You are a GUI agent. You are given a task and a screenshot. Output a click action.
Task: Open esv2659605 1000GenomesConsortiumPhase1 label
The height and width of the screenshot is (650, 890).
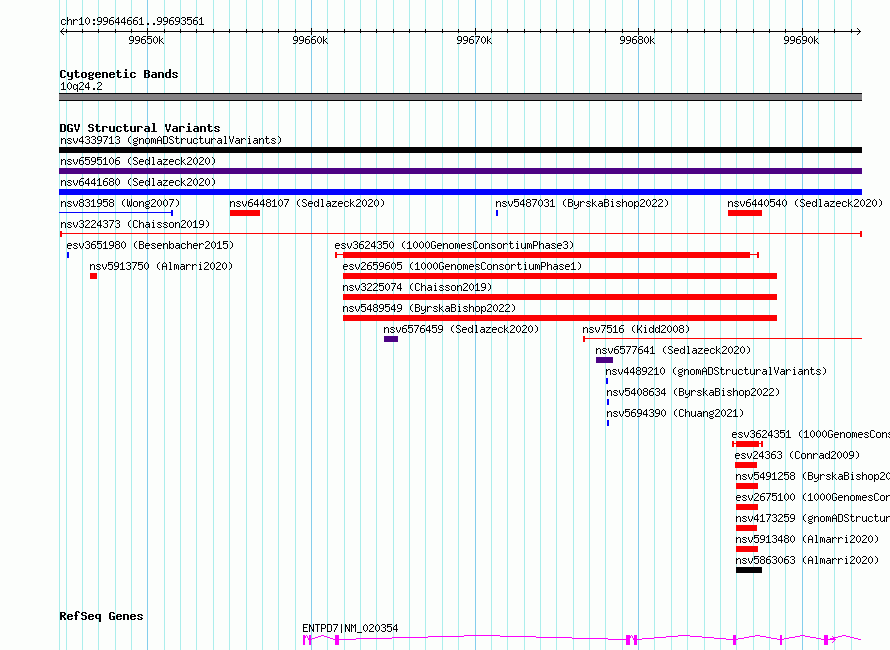coord(462,266)
